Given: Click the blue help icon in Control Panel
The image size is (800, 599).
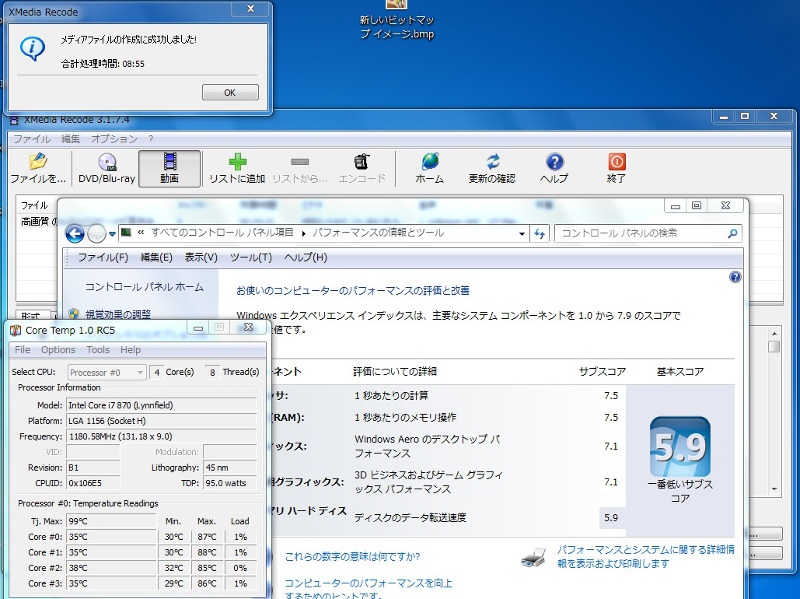Looking at the screenshot, I should (735, 277).
